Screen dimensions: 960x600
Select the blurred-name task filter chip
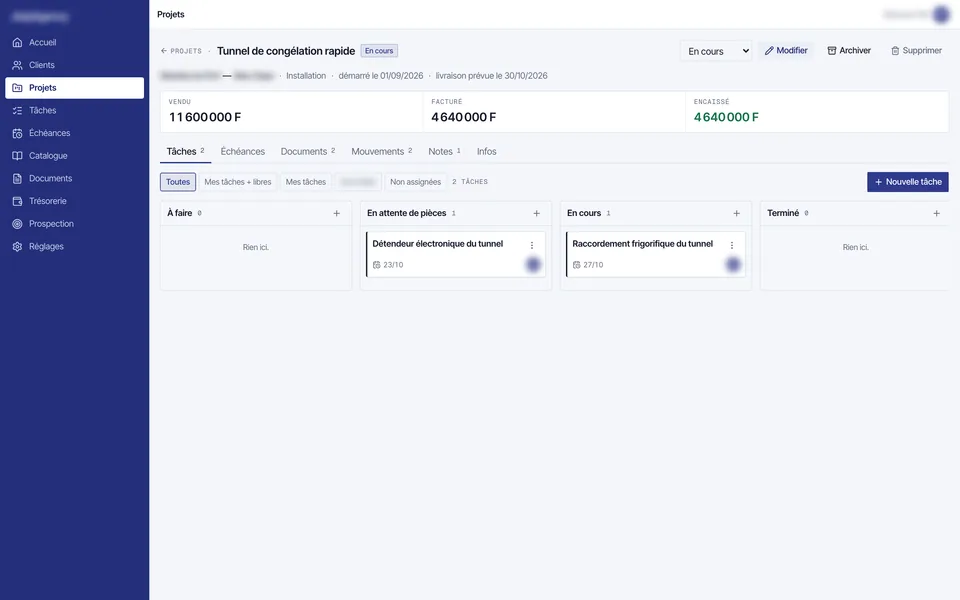[x=358, y=182]
